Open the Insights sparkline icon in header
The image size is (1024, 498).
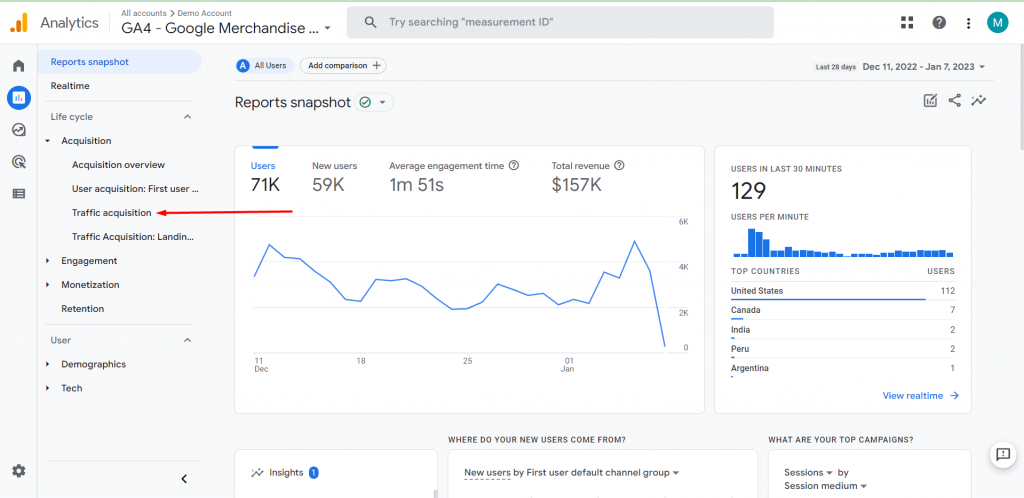point(978,101)
